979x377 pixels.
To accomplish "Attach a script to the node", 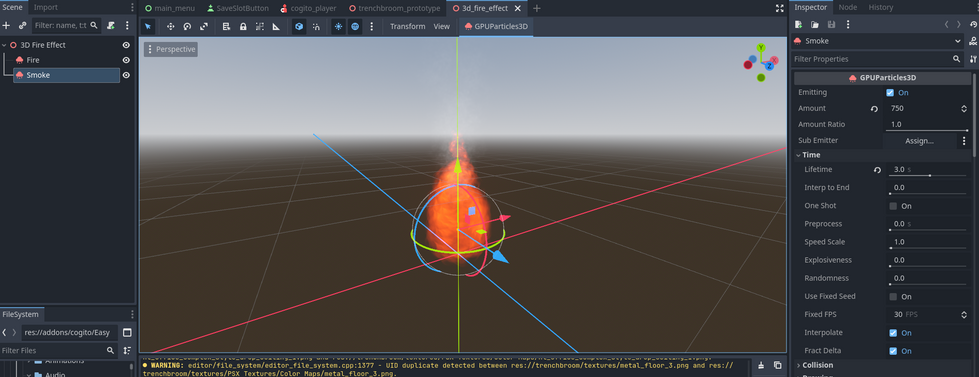I will click(111, 26).
